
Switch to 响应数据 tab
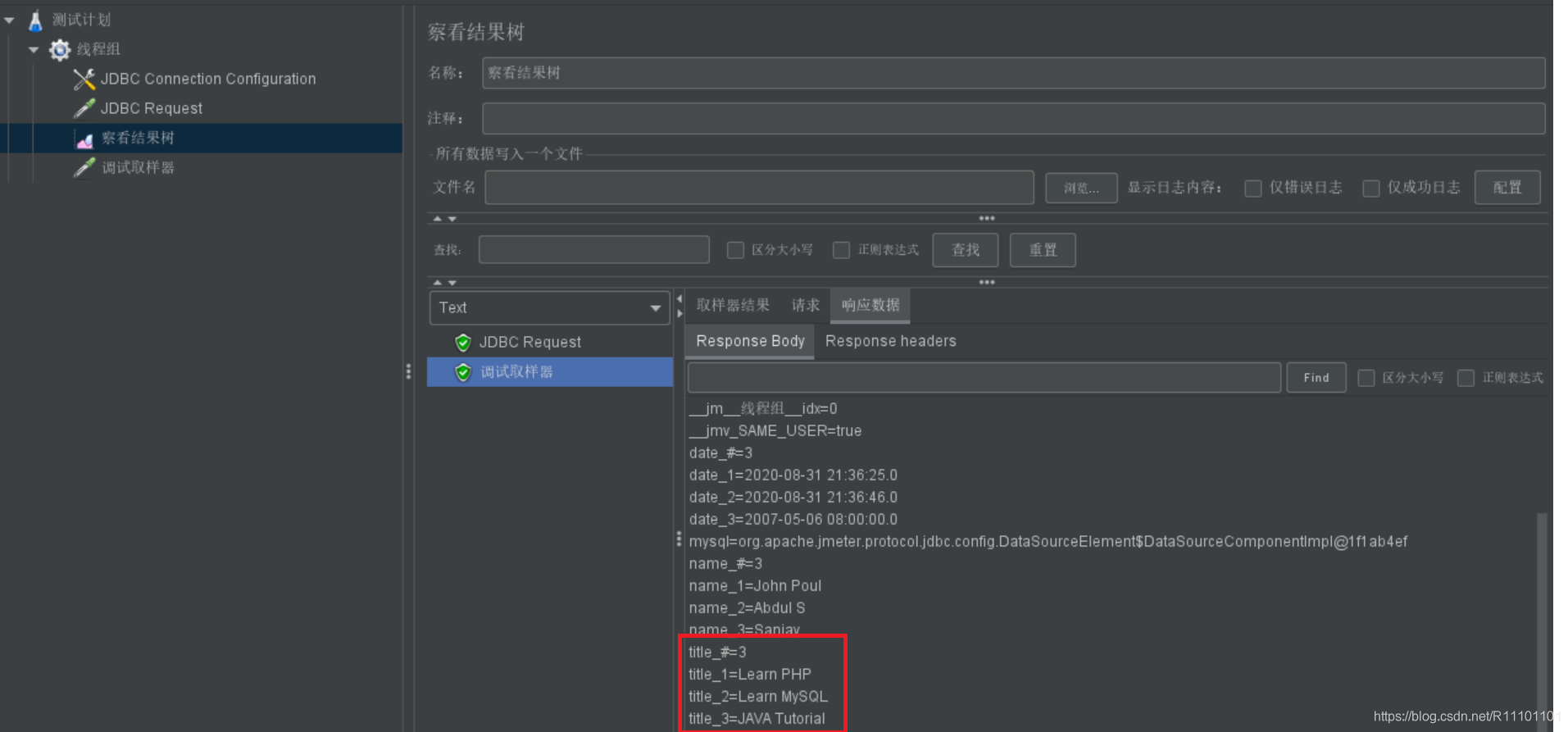pos(870,305)
